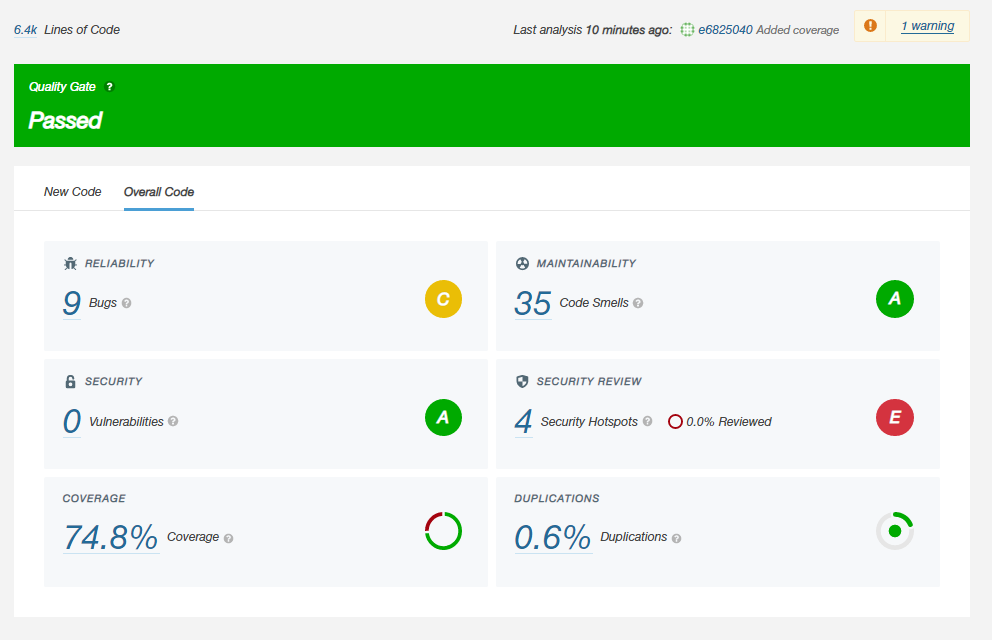Click the SECURITY REVIEW section heading

click(x=588, y=381)
